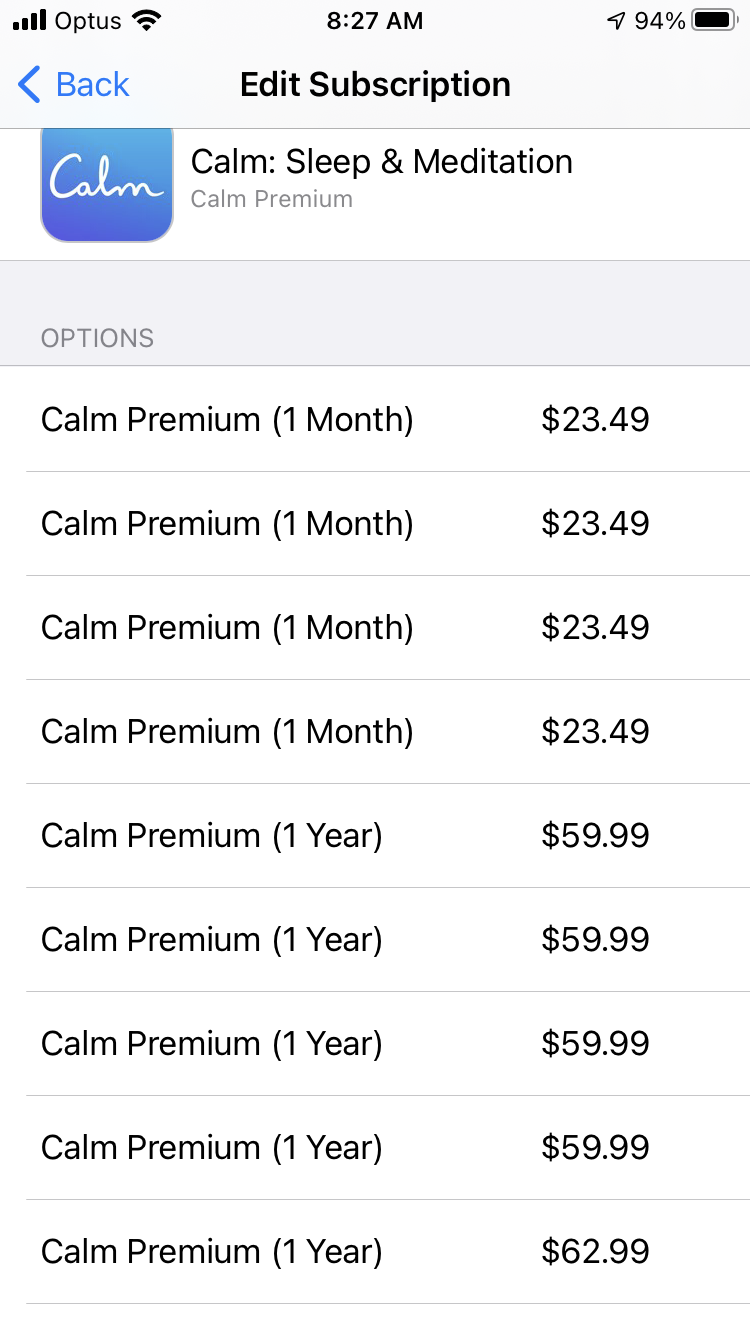Tap the location services arrow icon

(x=616, y=21)
